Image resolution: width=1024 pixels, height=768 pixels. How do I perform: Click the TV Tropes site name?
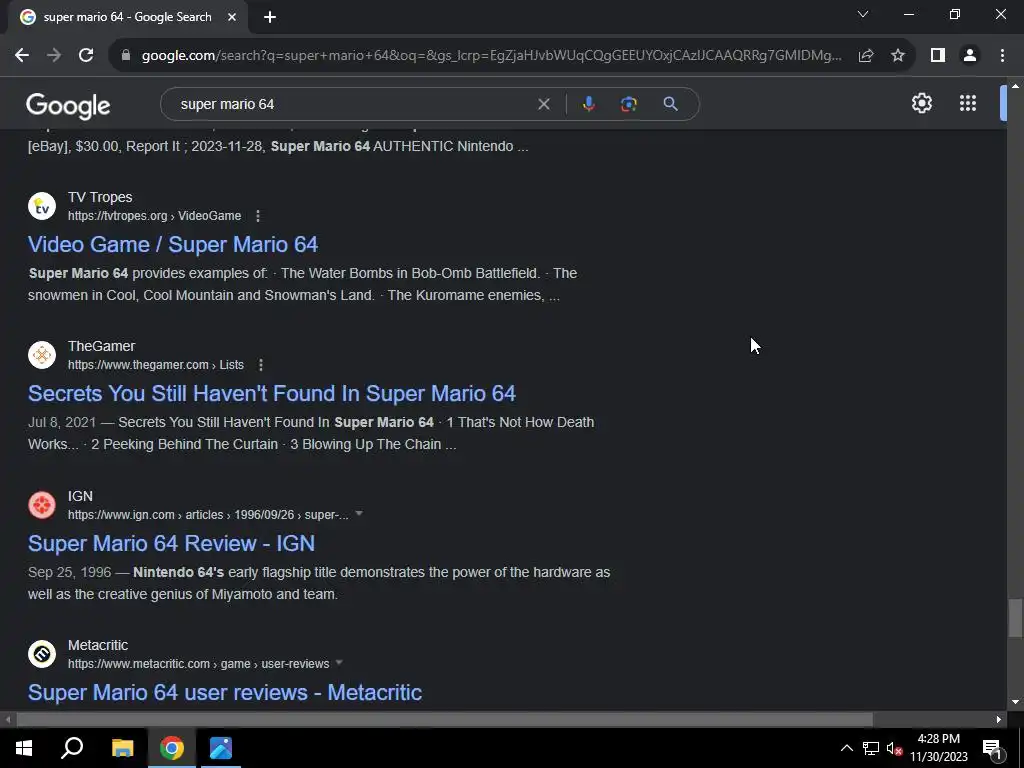tap(100, 197)
